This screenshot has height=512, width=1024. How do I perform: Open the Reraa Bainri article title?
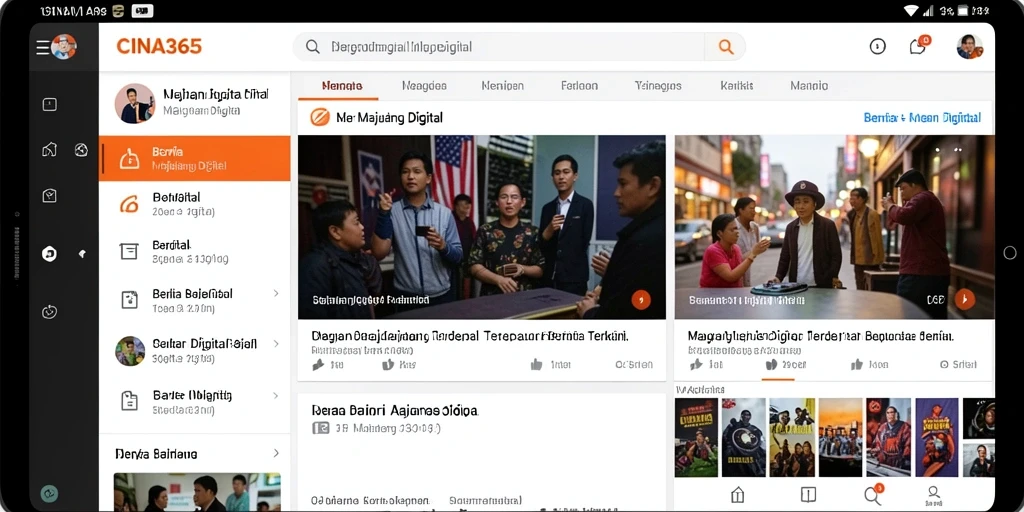394,411
